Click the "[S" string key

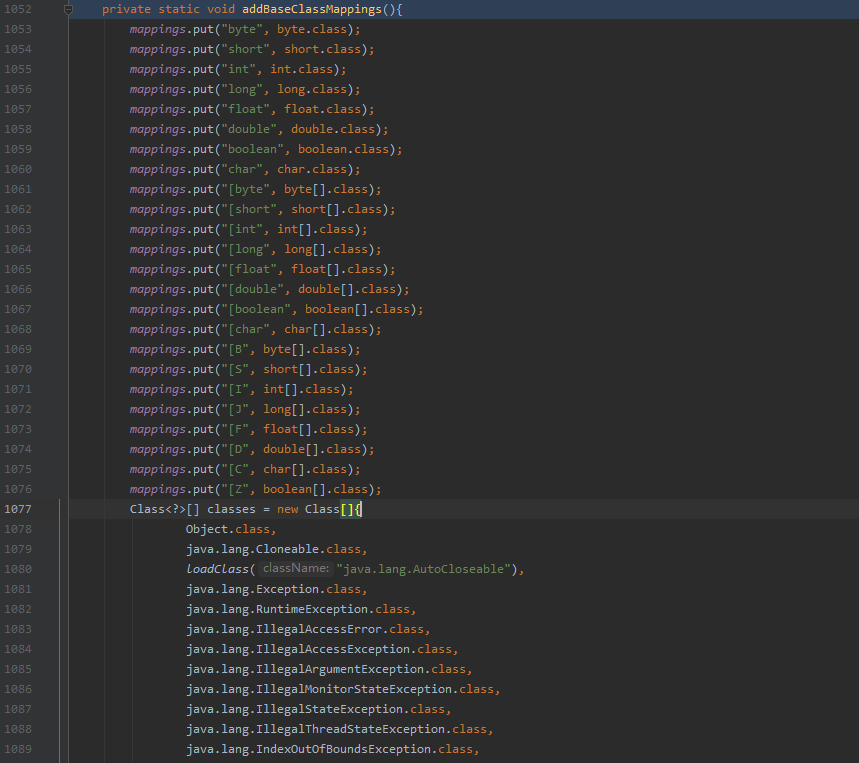click(235, 369)
